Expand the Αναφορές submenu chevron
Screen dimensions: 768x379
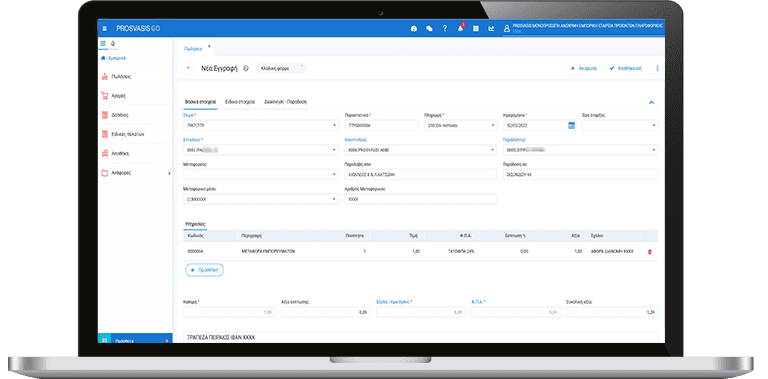click(169, 173)
